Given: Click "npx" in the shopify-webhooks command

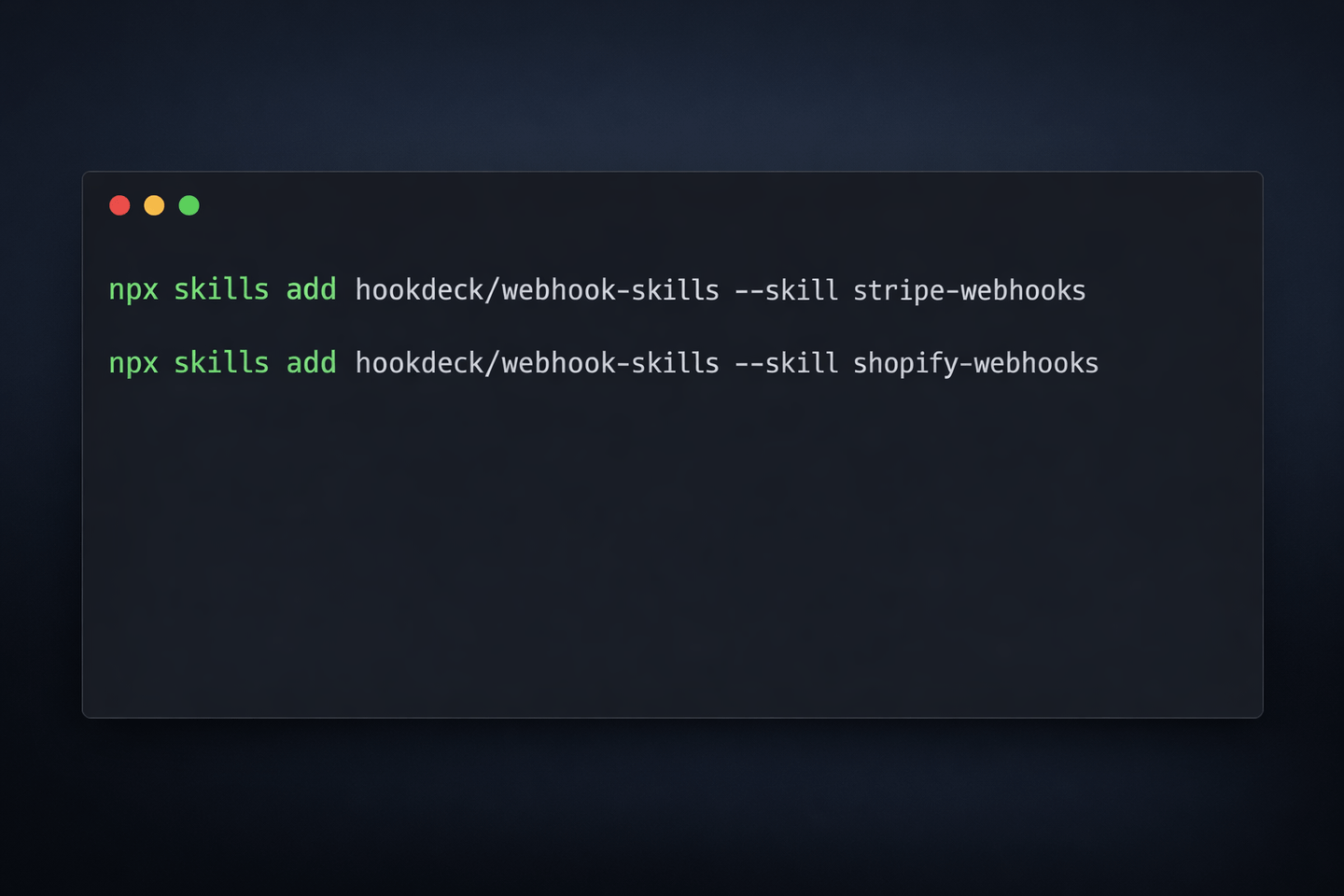Looking at the screenshot, I should (x=133, y=363).
